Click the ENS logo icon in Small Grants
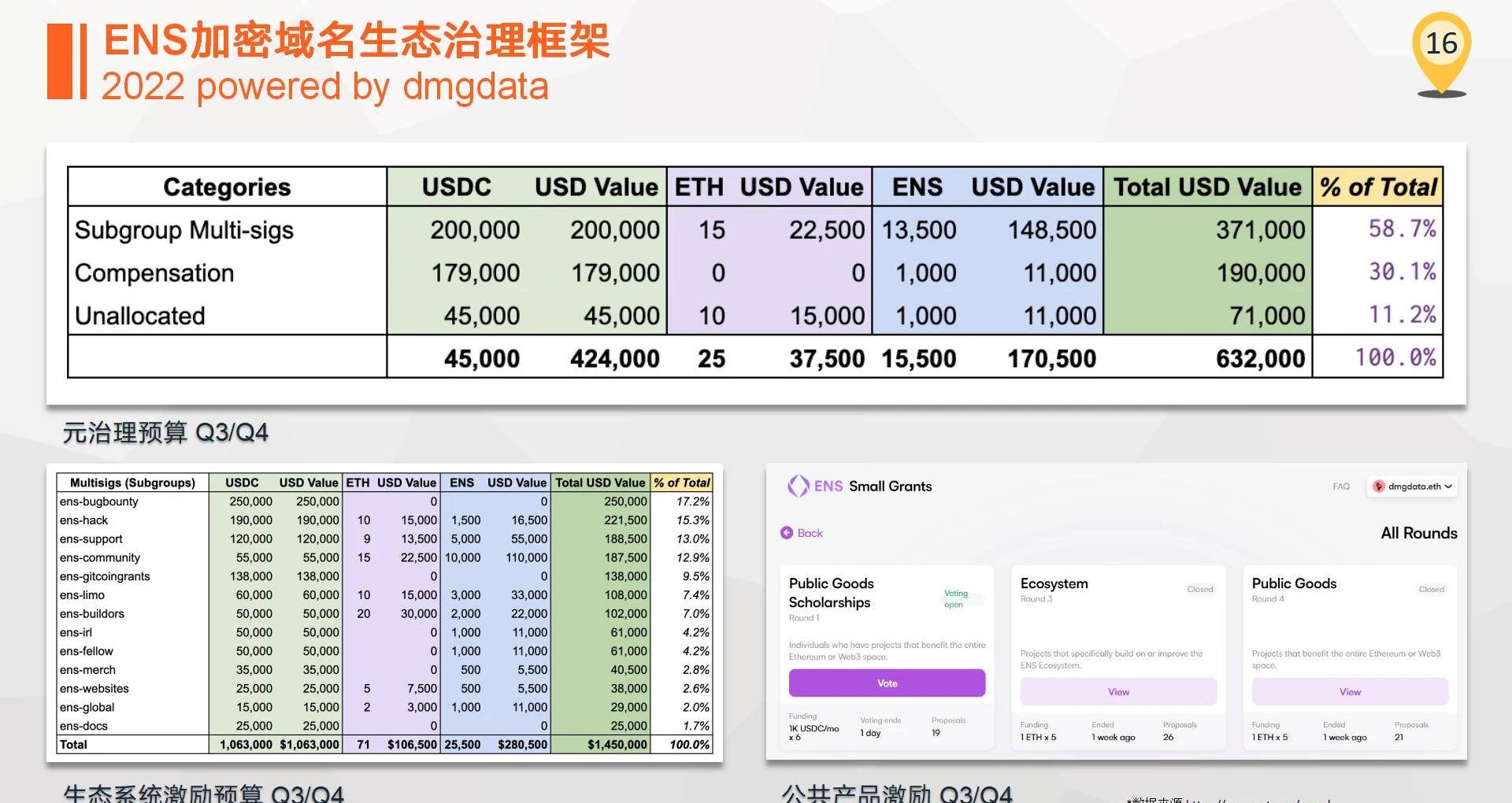Image resolution: width=1512 pixels, height=803 pixels. [x=799, y=486]
